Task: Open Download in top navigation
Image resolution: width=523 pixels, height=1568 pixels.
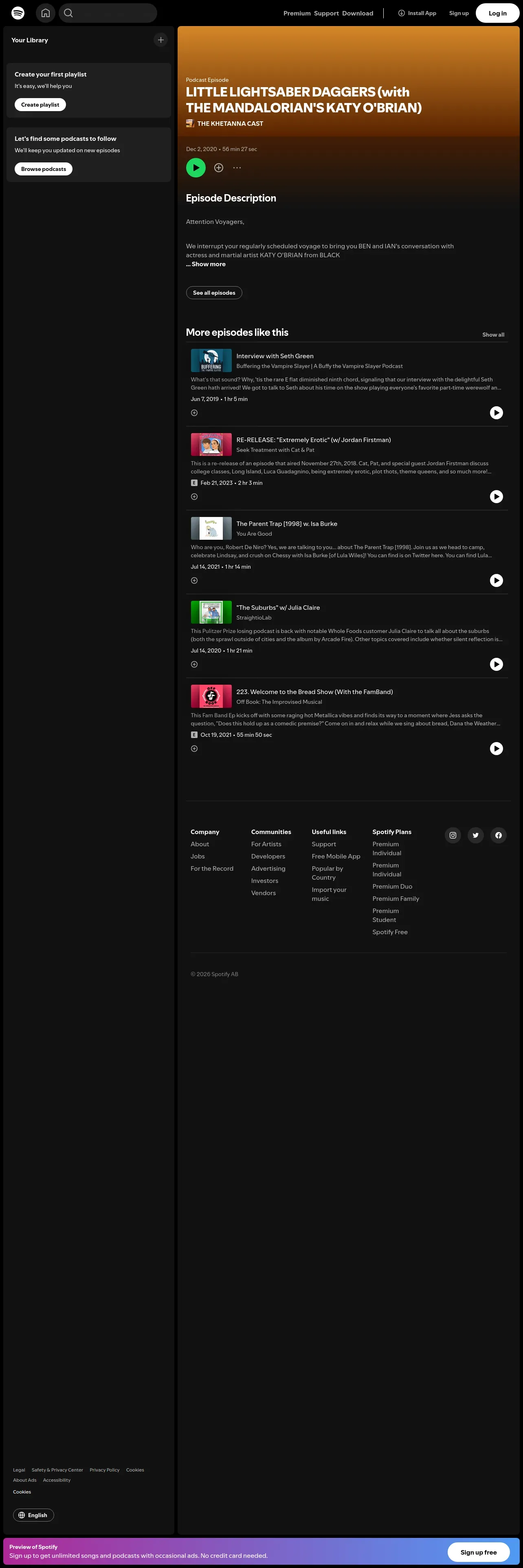Action: pos(358,13)
